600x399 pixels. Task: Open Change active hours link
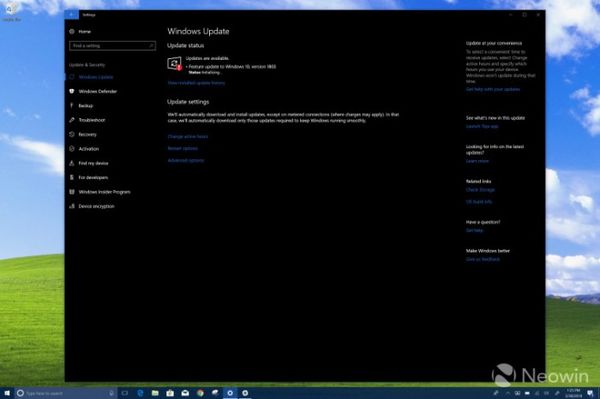click(188, 137)
